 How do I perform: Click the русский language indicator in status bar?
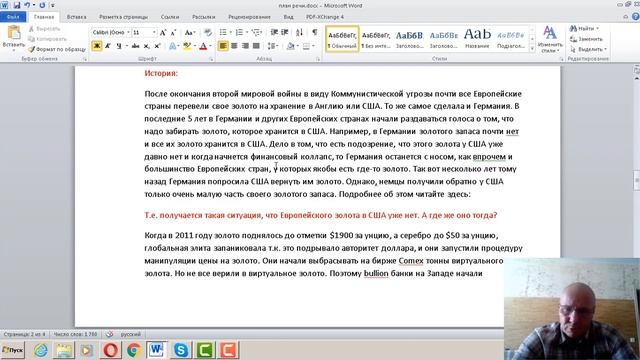click(131, 334)
